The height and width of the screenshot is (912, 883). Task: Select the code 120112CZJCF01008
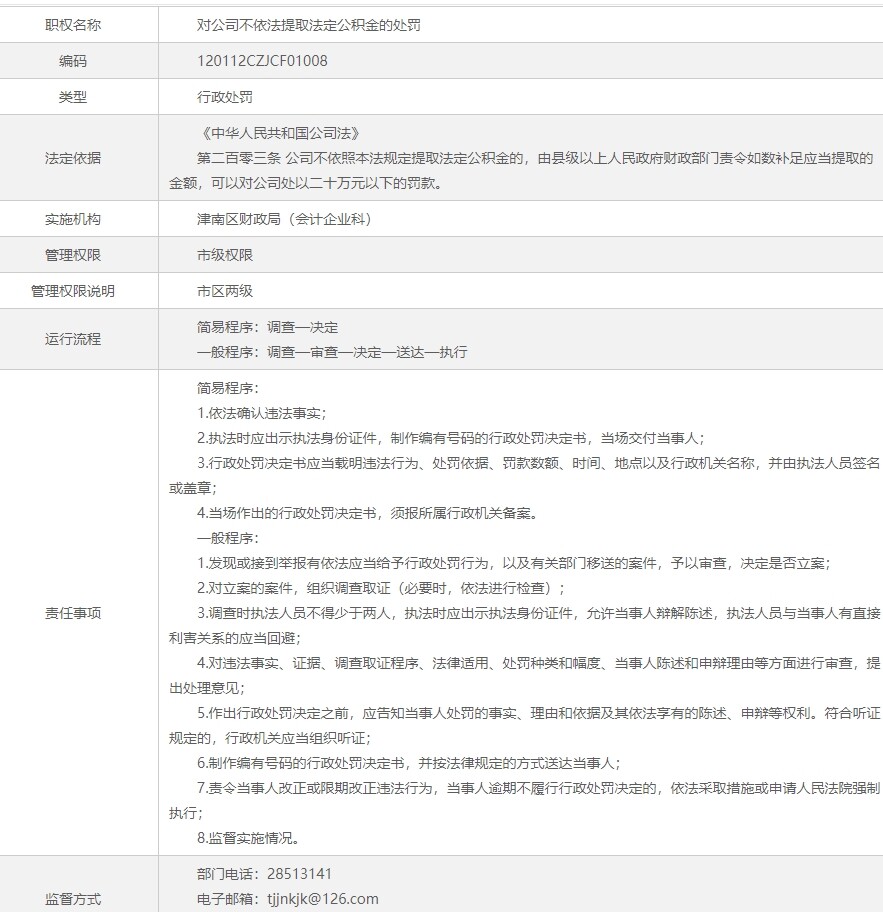pos(262,61)
